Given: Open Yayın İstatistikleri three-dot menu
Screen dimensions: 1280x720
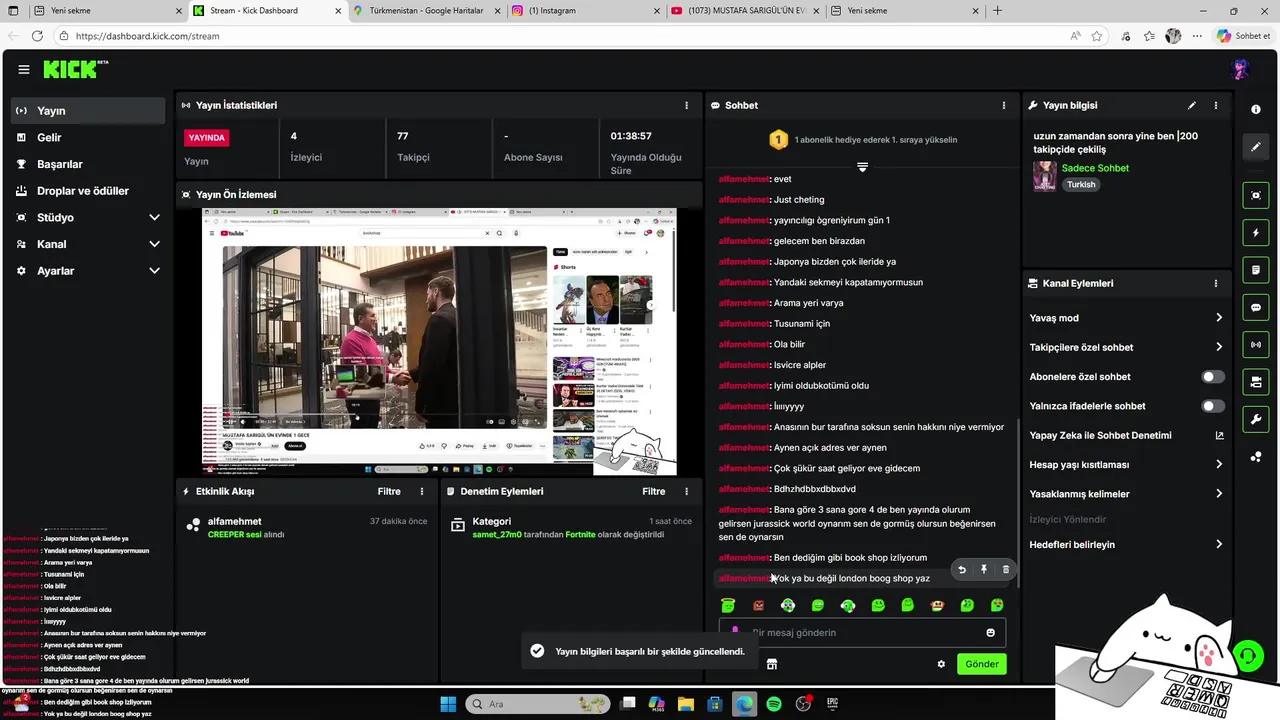Looking at the screenshot, I should [686, 105].
